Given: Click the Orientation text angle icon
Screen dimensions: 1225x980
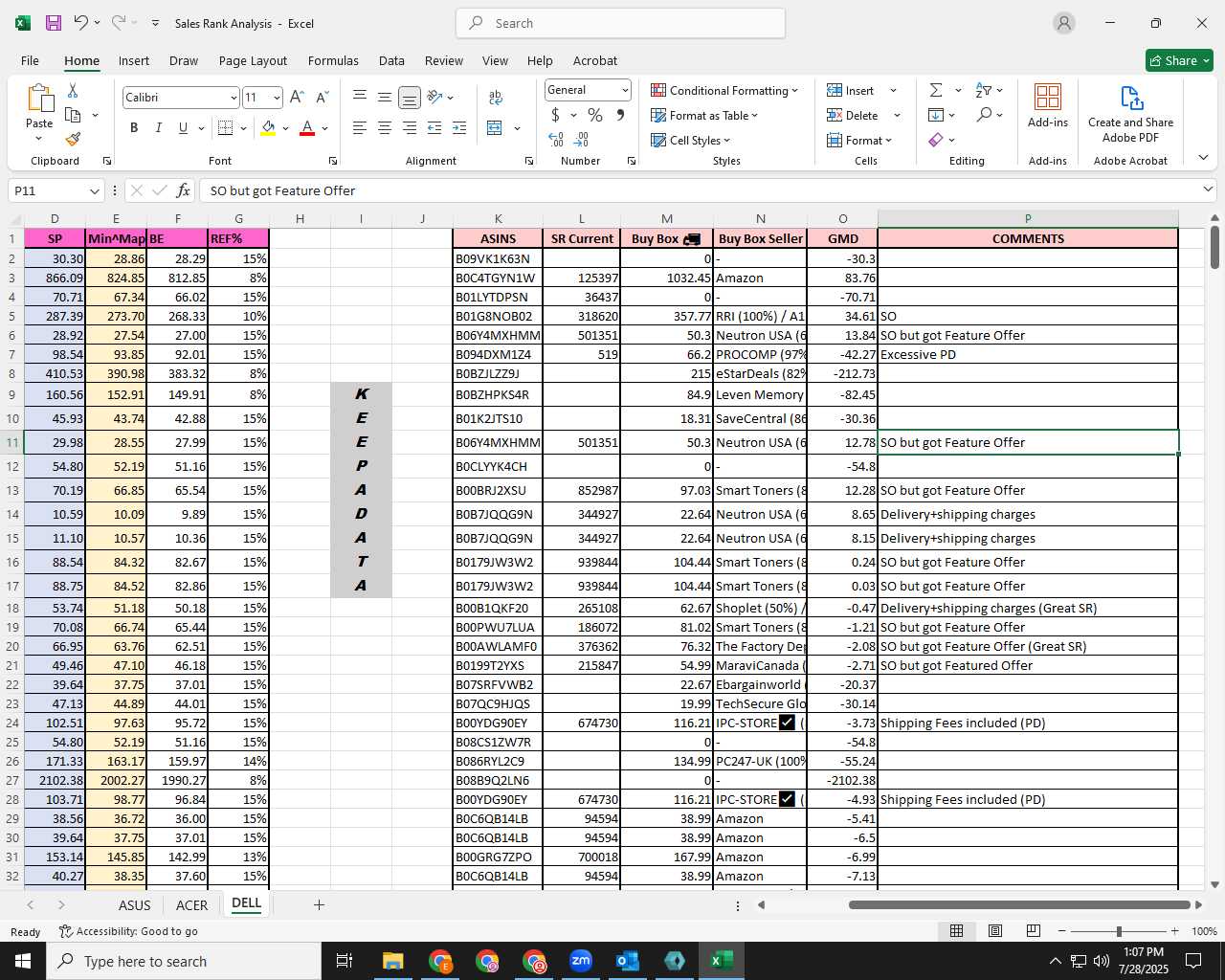Looking at the screenshot, I should (x=435, y=97).
